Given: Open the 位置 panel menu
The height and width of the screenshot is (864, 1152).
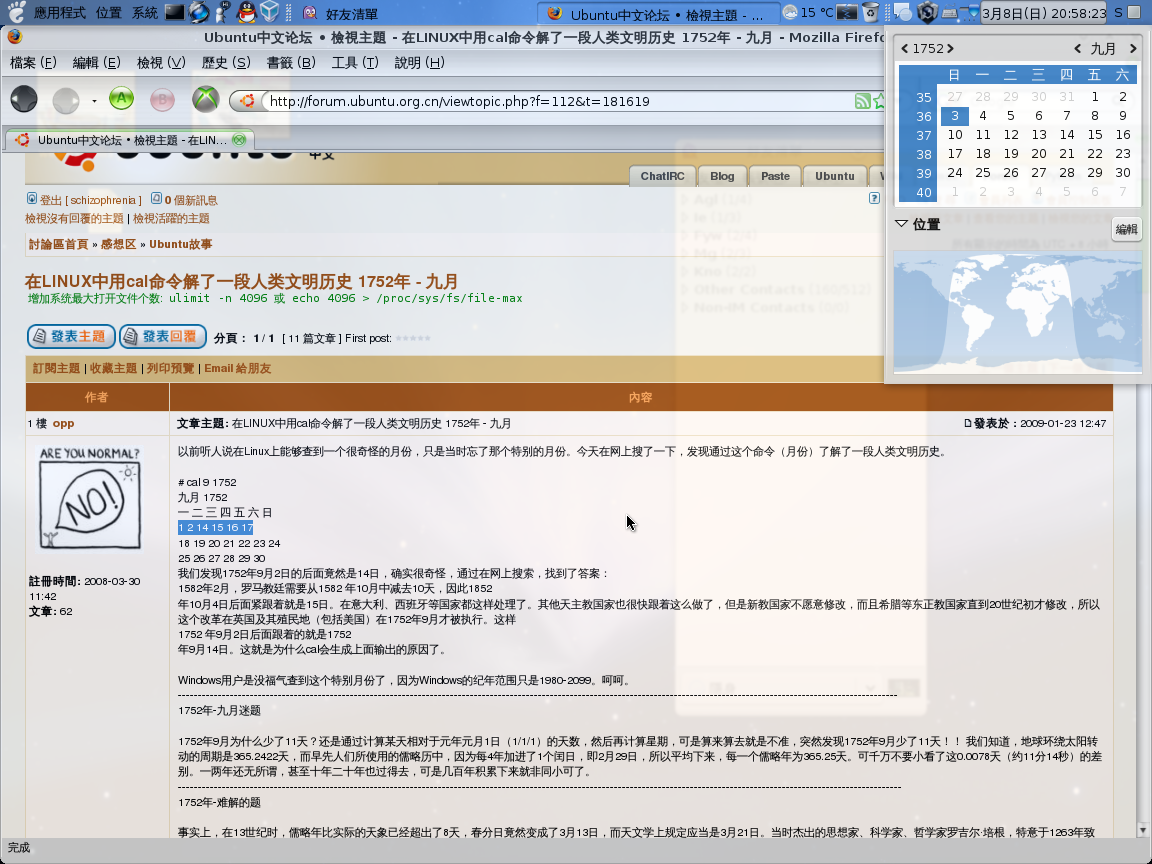Looking at the screenshot, I should 109,13.
